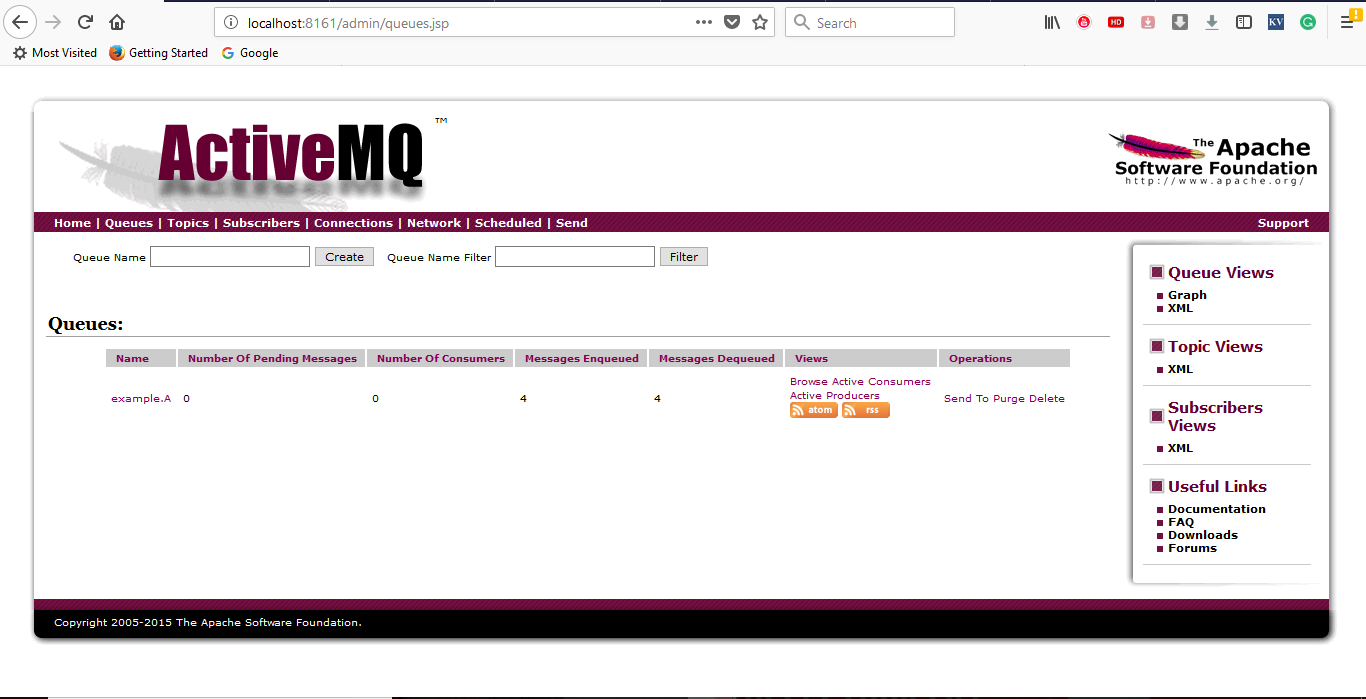Purge the example.A queue
The height and width of the screenshot is (699, 1366).
pyautogui.click(x=1009, y=398)
